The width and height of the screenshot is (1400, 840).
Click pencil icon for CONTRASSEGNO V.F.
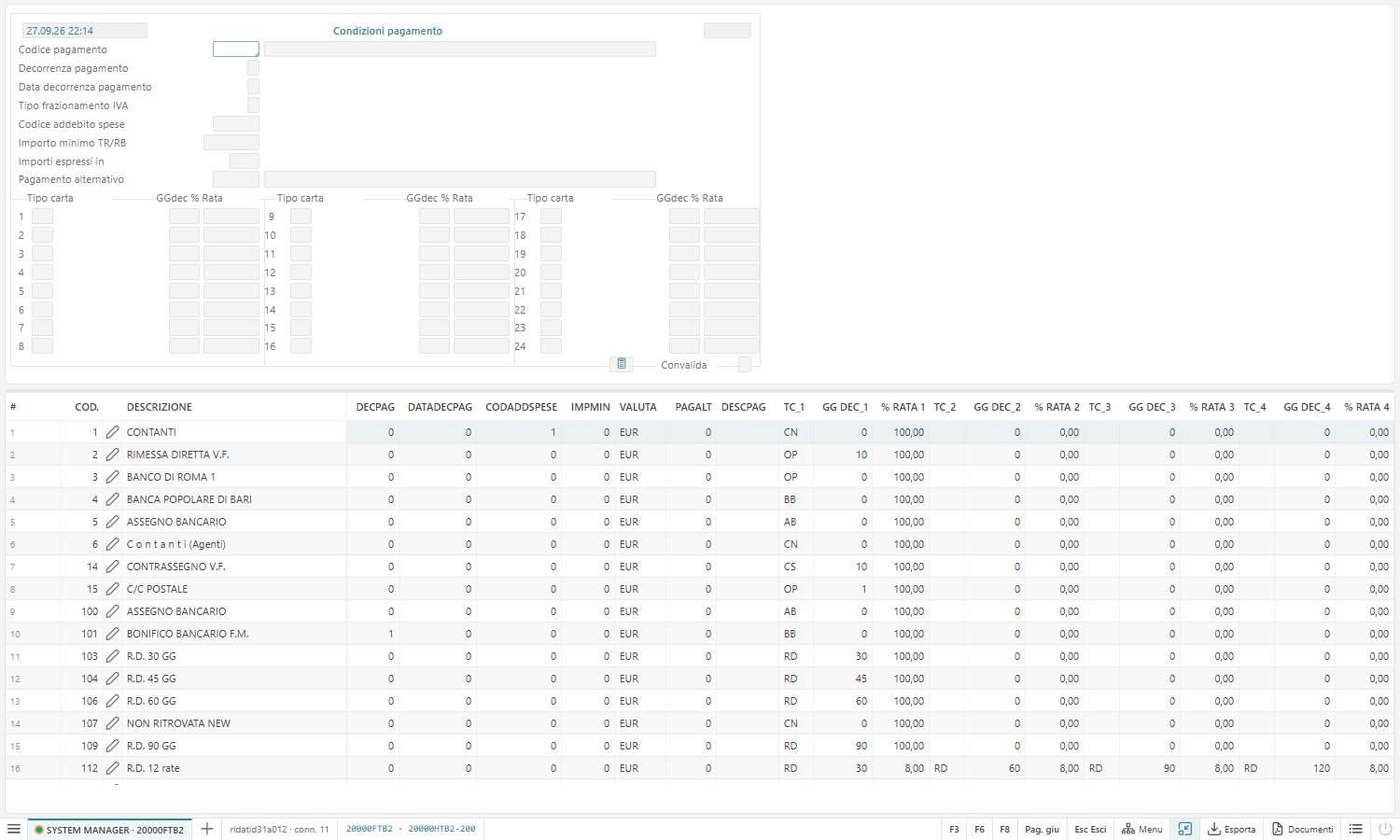tap(113, 567)
